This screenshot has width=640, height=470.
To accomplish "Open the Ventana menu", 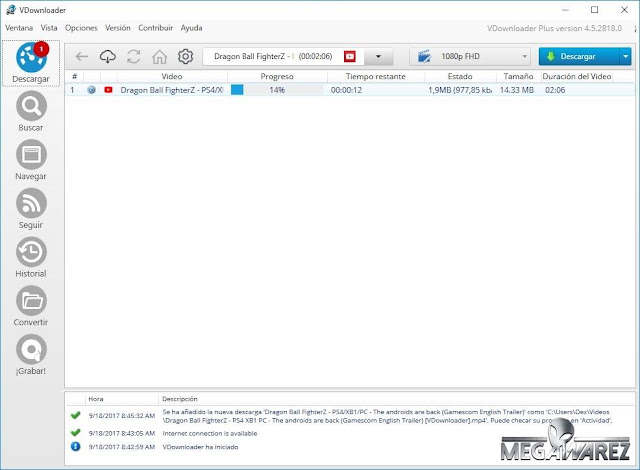I will tap(19, 28).
